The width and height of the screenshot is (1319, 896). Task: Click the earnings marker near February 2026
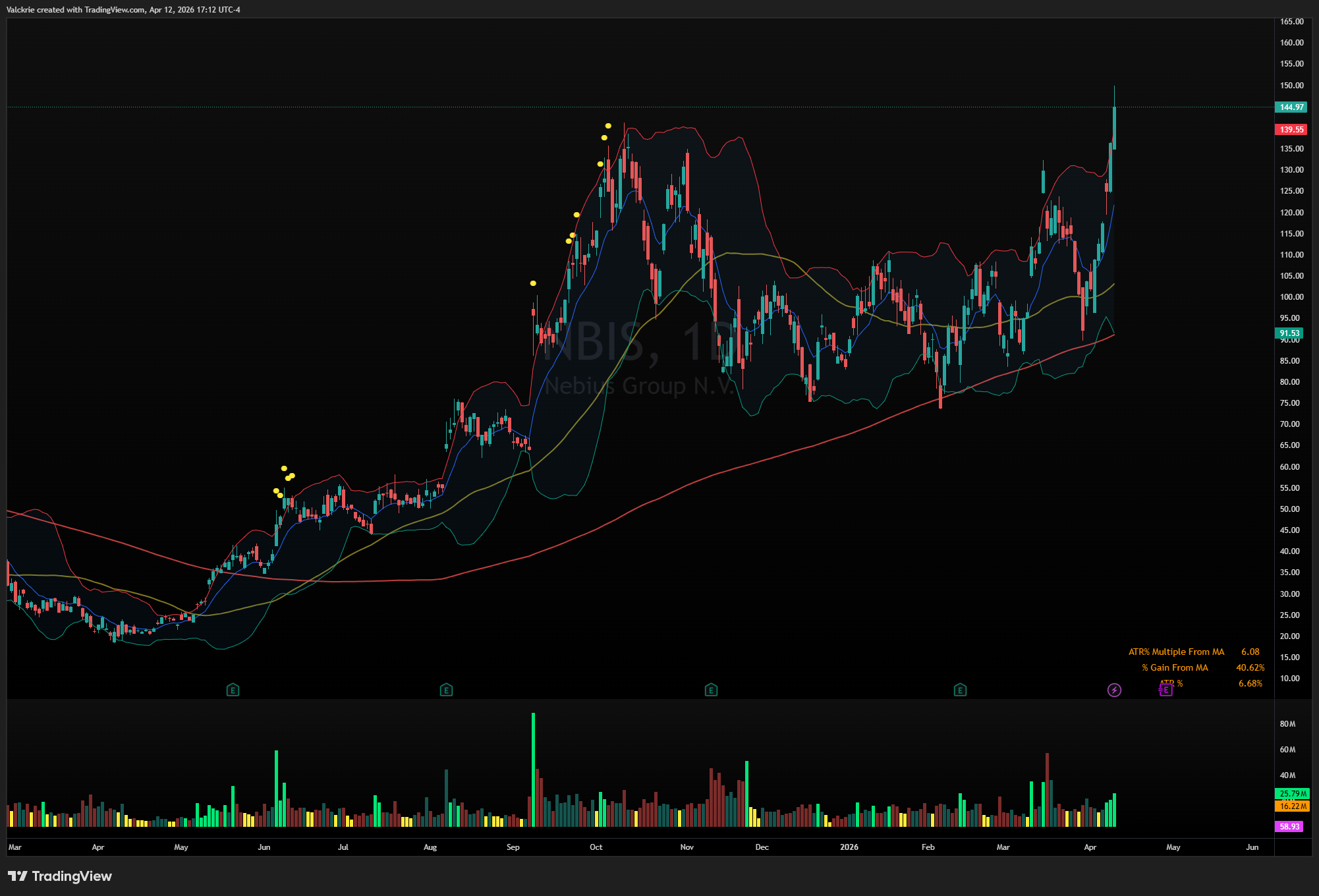[960, 690]
